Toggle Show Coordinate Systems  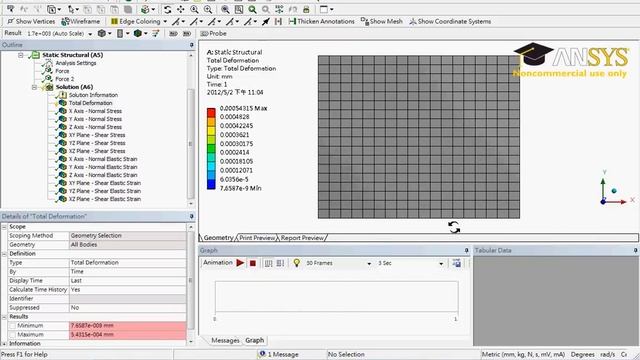point(450,21)
